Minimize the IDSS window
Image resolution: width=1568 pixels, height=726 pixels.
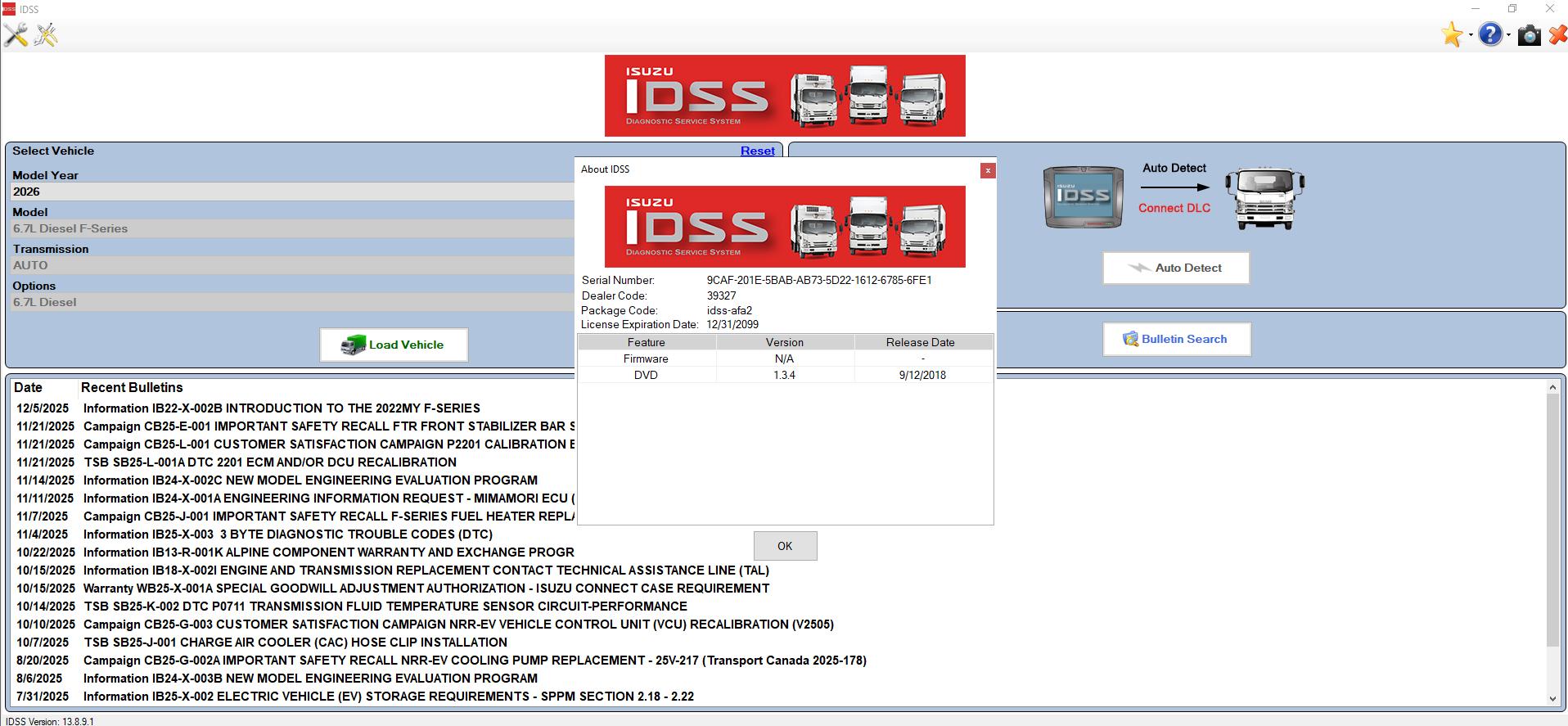1475,9
